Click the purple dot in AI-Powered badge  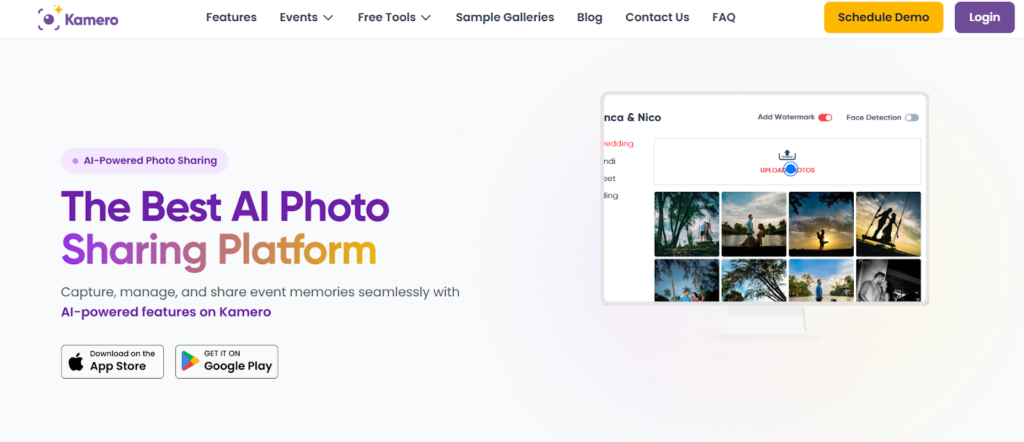[x=75, y=161]
